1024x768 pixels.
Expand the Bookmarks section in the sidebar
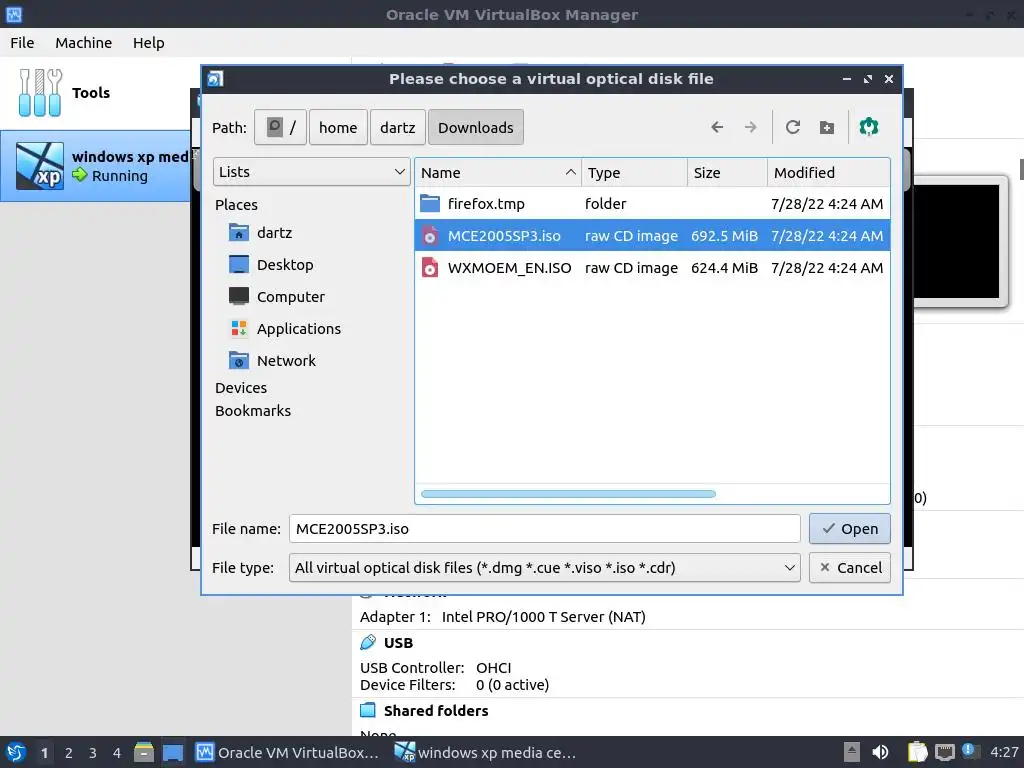[x=253, y=411]
